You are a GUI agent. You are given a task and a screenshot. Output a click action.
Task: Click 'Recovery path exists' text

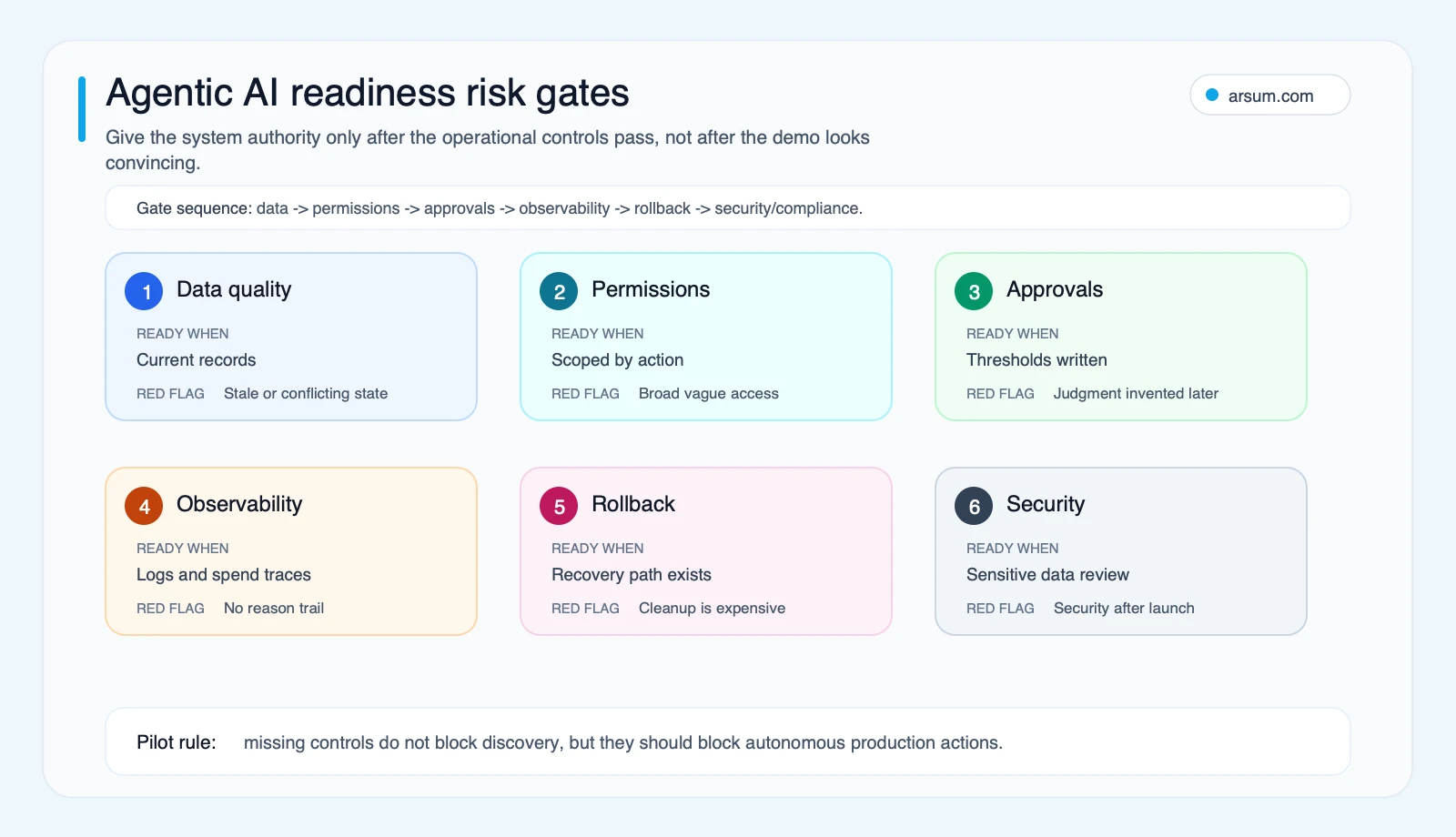pyautogui.click(x=632, y=575)
